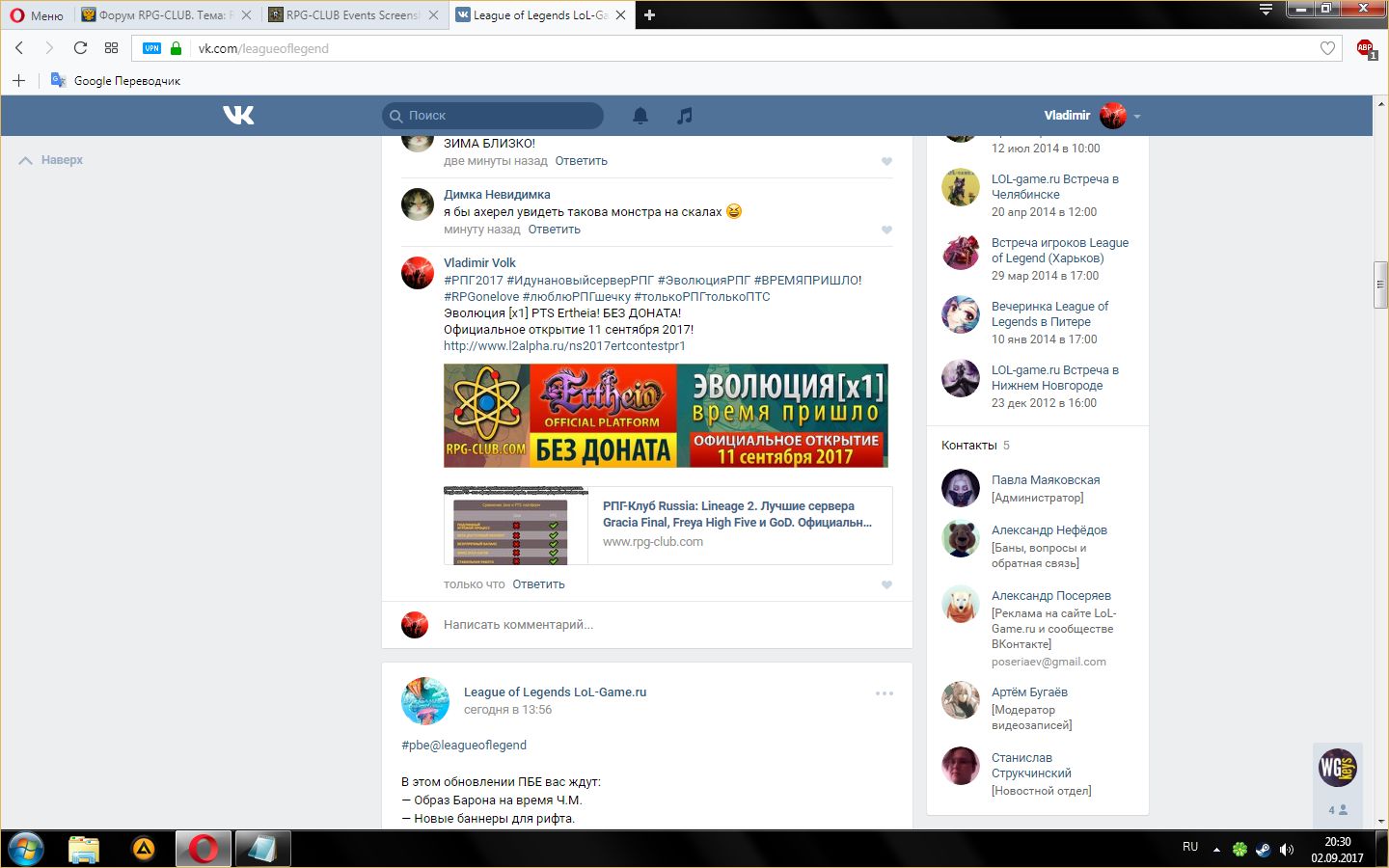Reload the current page
1389x868 pixels.
click(80, 48)
